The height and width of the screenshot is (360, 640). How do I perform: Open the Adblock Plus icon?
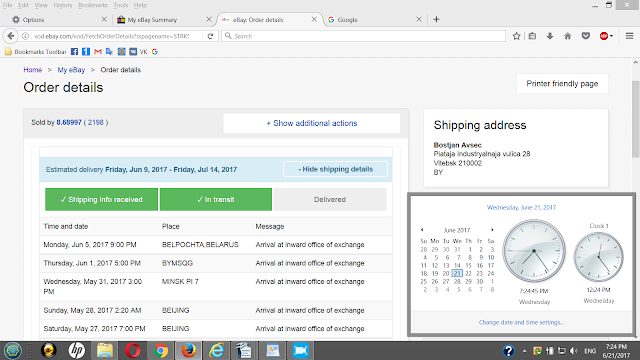604,36
